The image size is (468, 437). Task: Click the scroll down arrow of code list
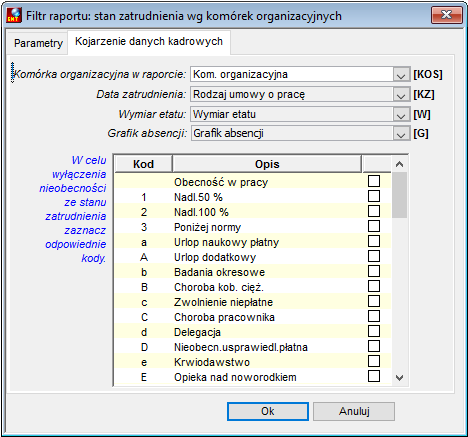(x=399, y=378)
